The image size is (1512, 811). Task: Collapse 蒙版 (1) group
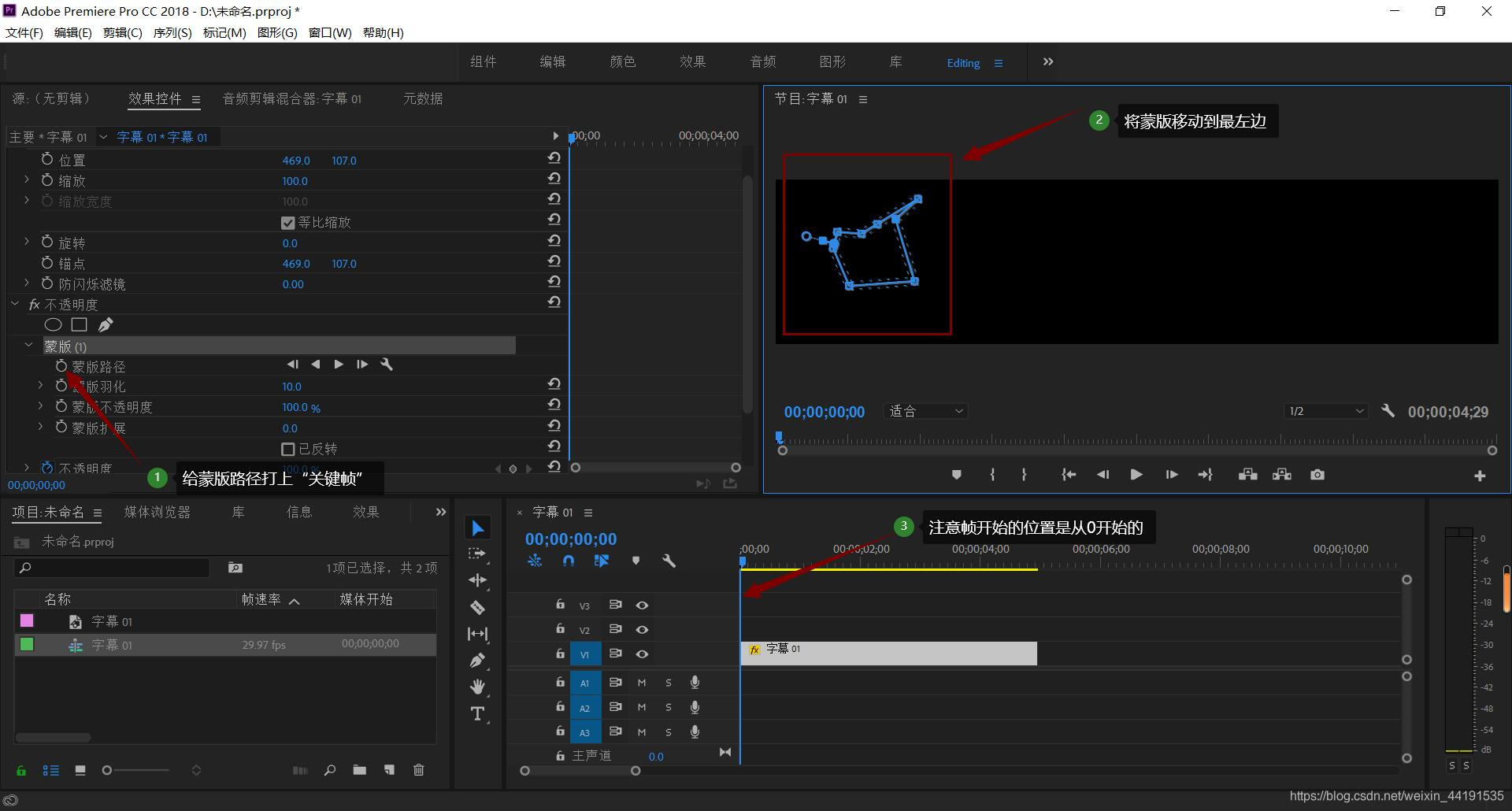tap(29, 346)
